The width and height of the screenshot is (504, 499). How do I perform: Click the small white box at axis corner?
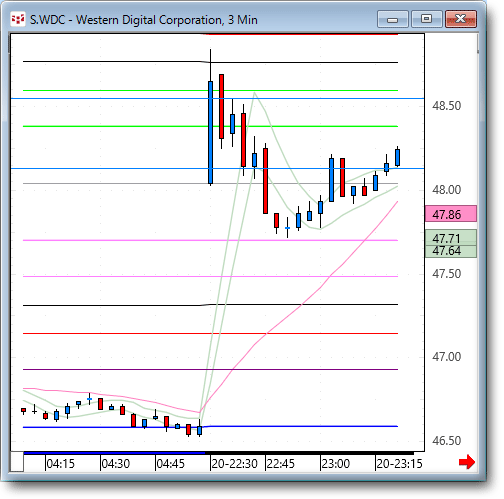point(17,462)
